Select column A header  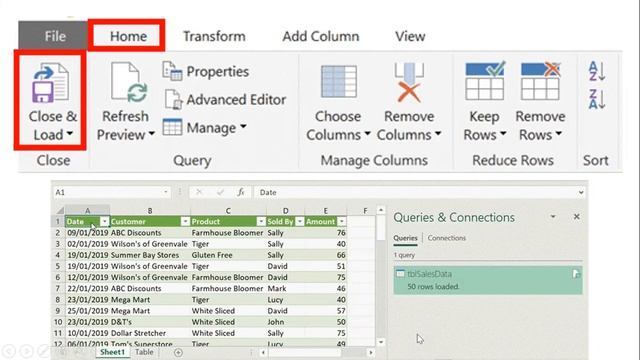(87, 211)
